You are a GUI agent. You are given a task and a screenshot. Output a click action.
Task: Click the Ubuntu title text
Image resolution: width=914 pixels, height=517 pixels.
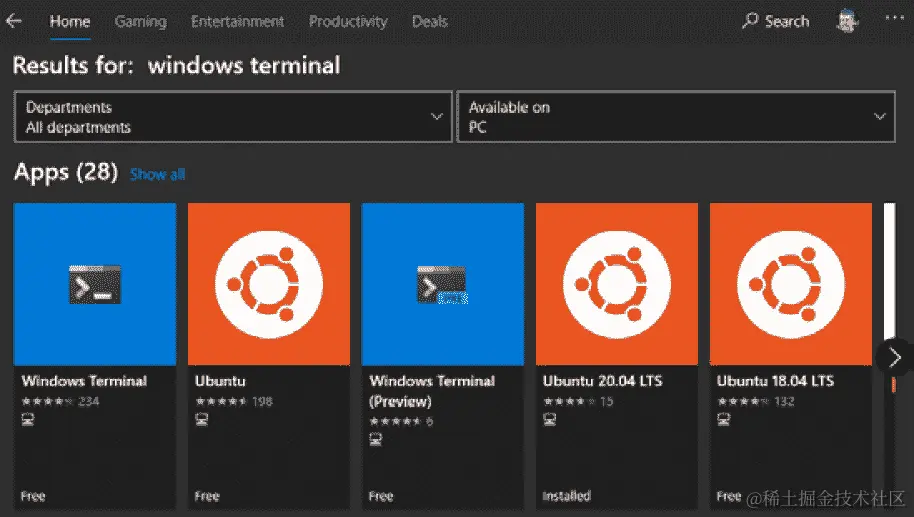coord(220,381)
